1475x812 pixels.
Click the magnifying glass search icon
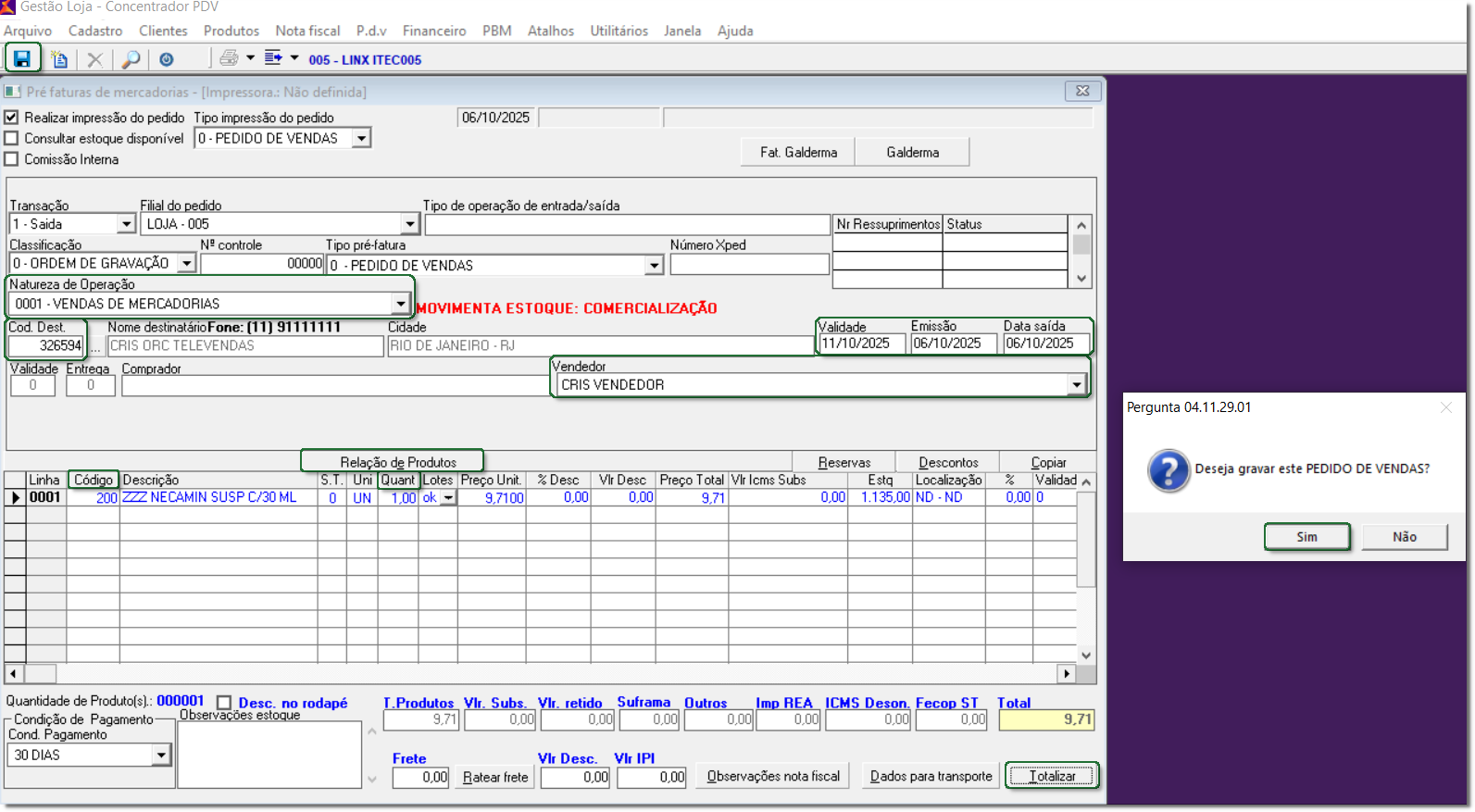pyautogui.click(x=131, y=59)
